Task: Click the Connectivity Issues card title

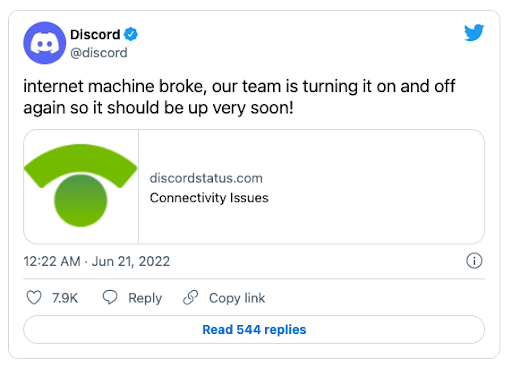Action: [x=209, y=198]
